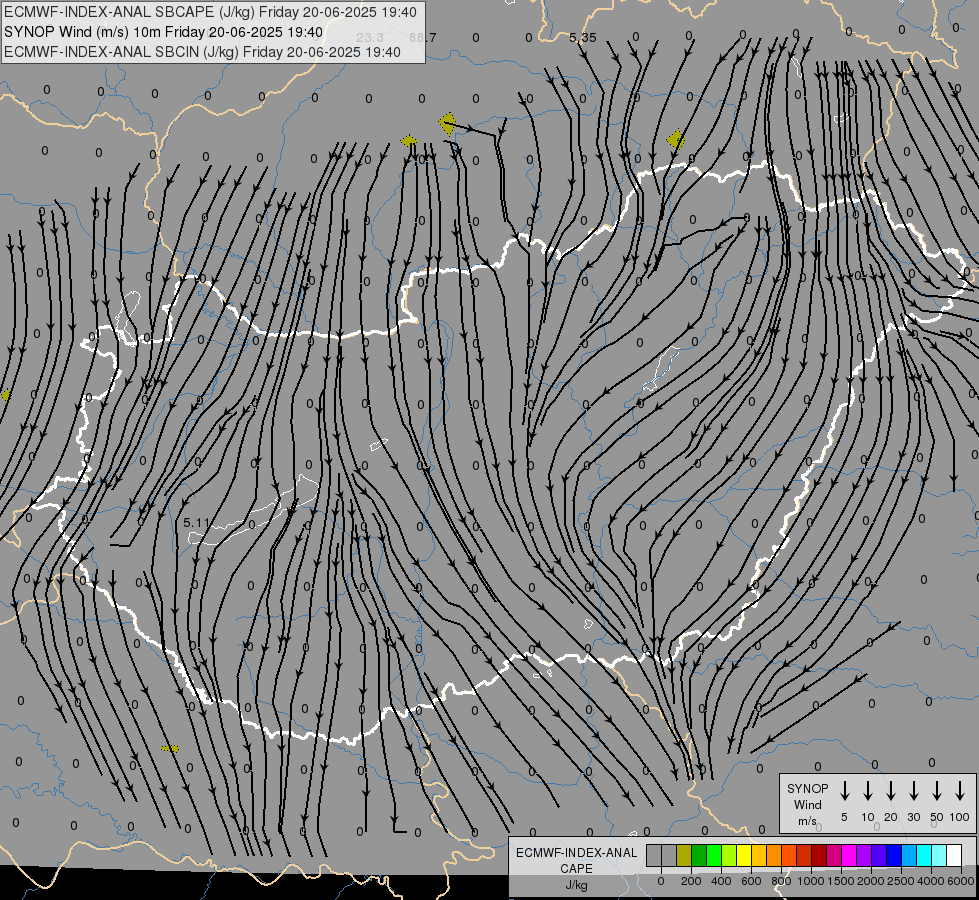Select the J/kg unit label in legend
This screenshot has width=979, height=900.
[576, 885]
